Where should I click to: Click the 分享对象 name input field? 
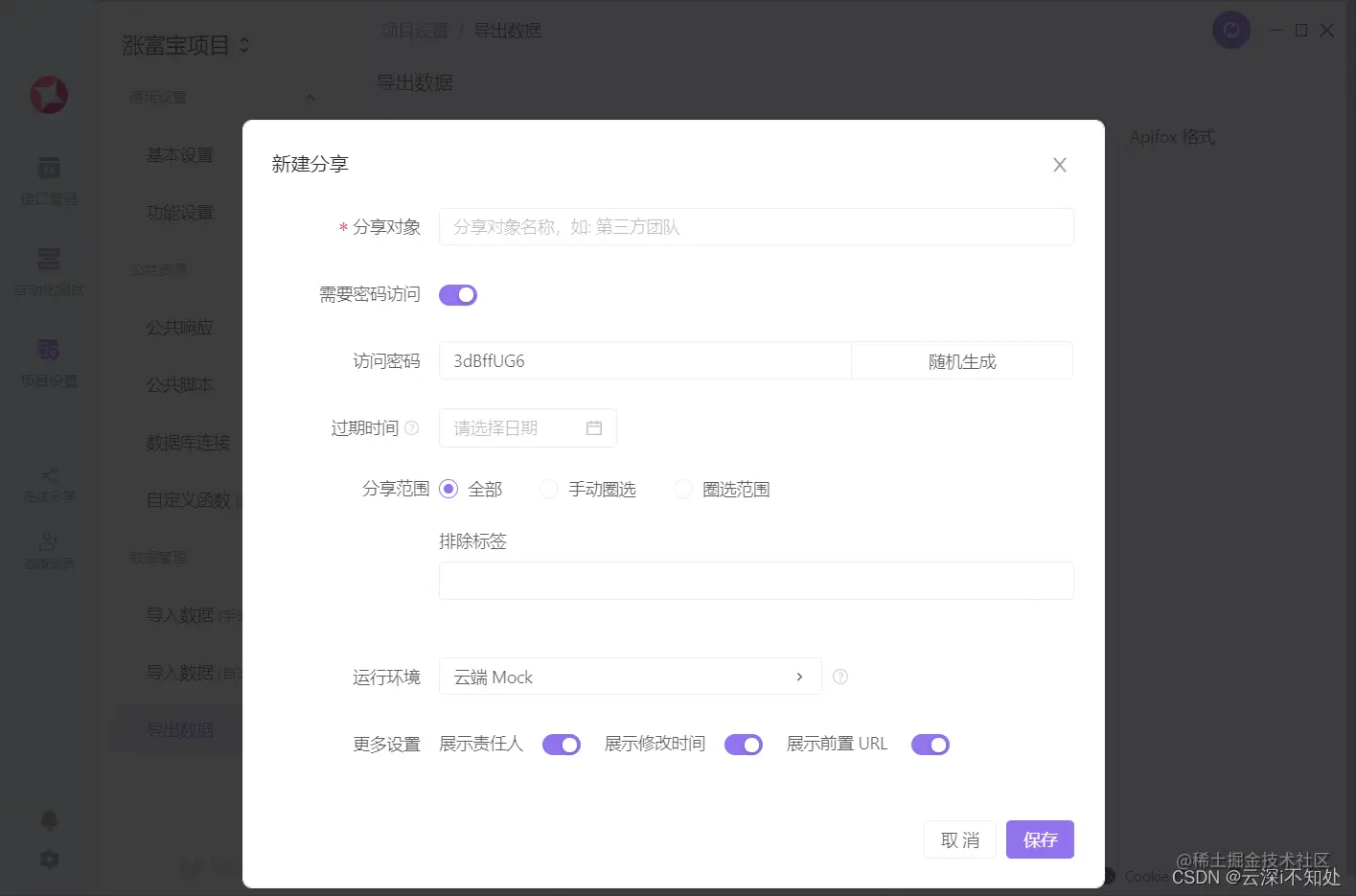[756, 226]
